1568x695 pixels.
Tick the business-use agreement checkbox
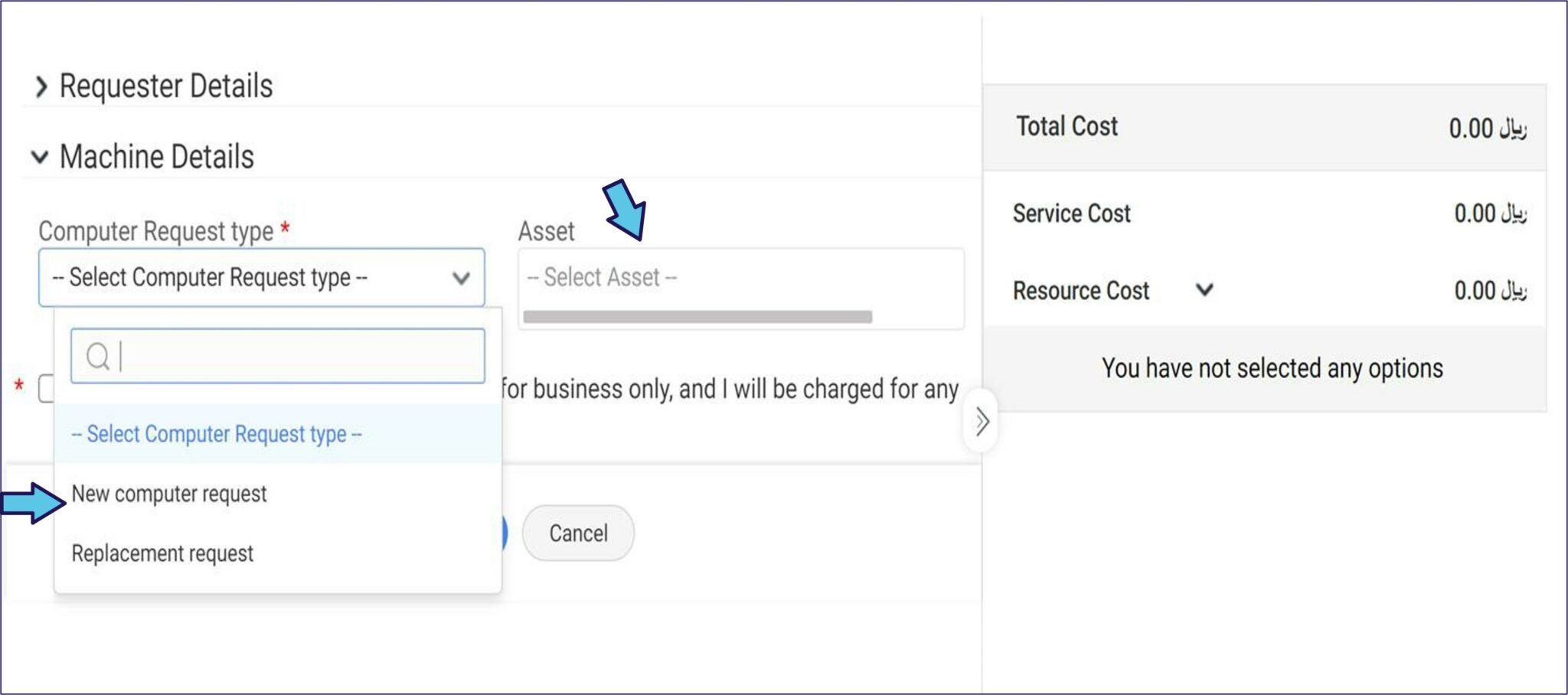pos(46,388)
